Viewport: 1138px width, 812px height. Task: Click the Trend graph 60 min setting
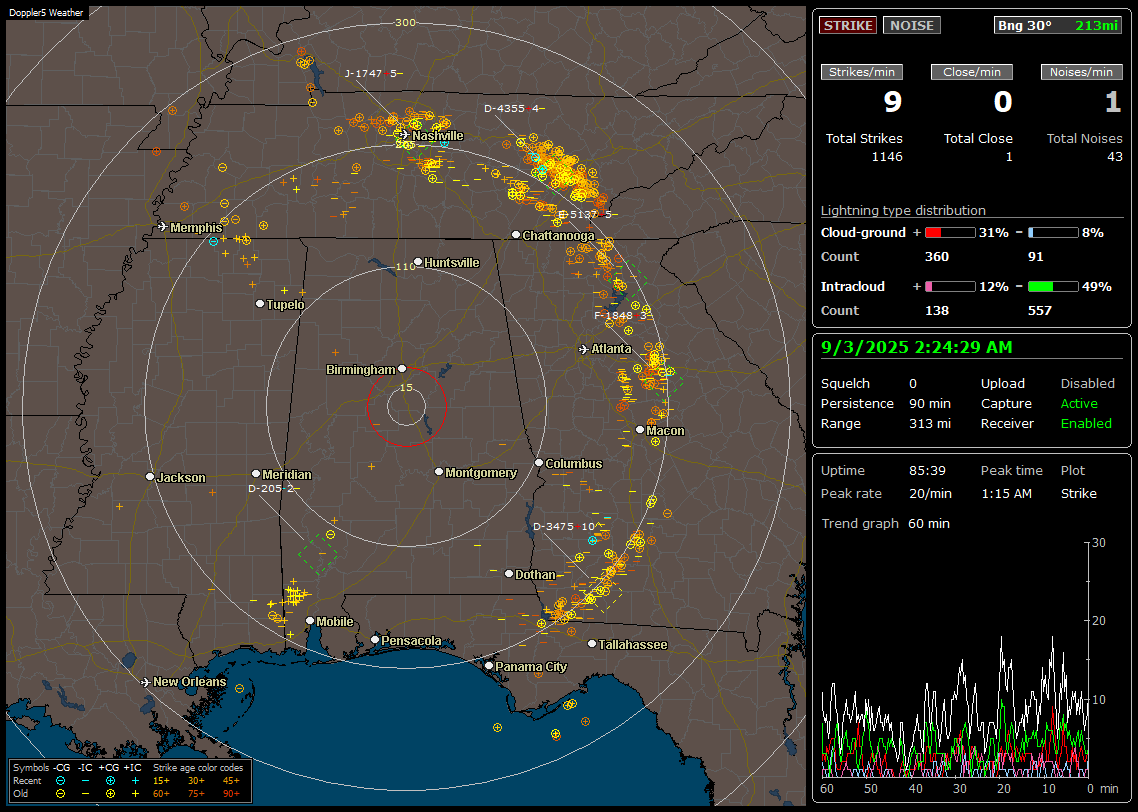929,524
